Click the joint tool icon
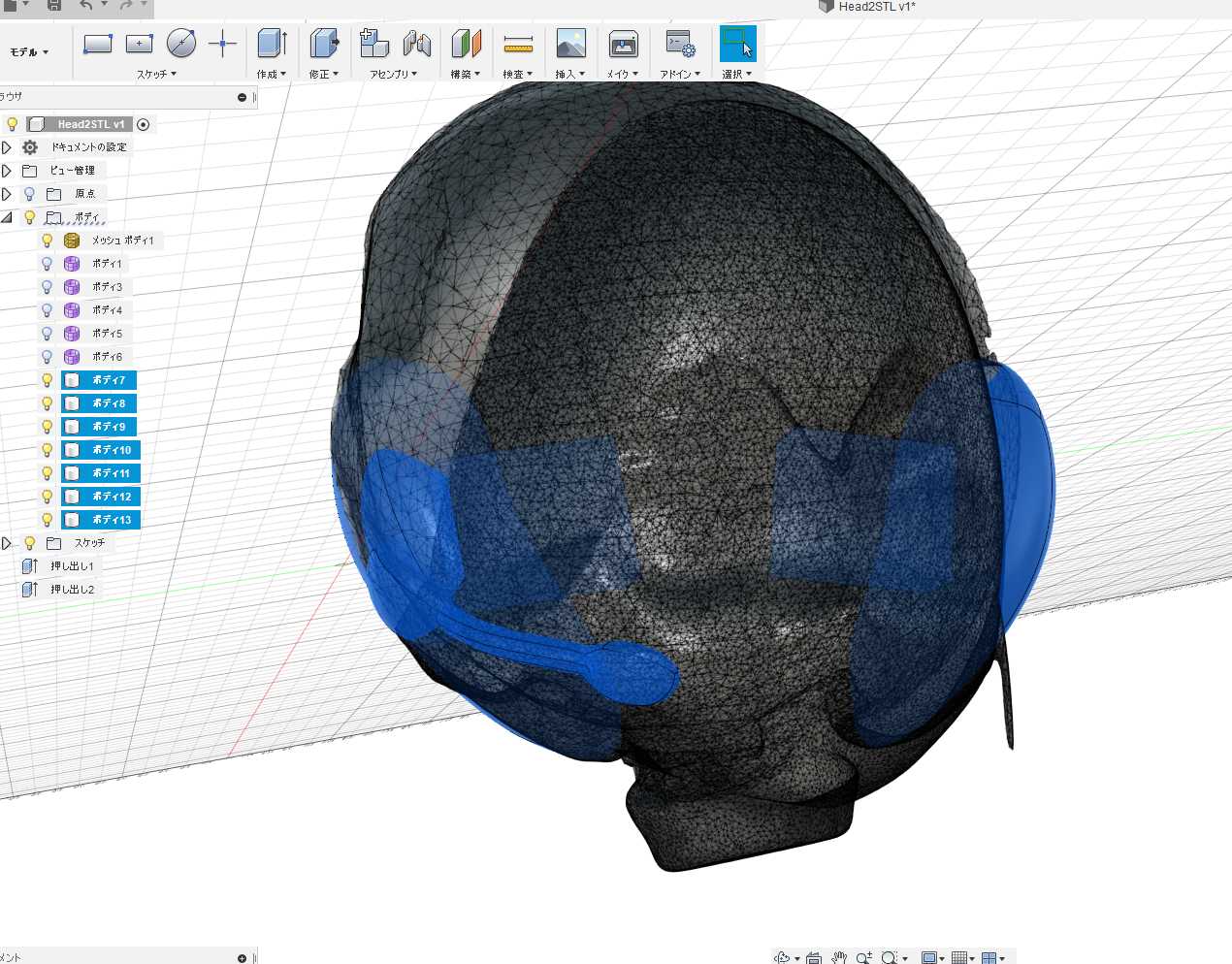The height and width of the screenshot is (964, 1232). (x=417, y=44)
